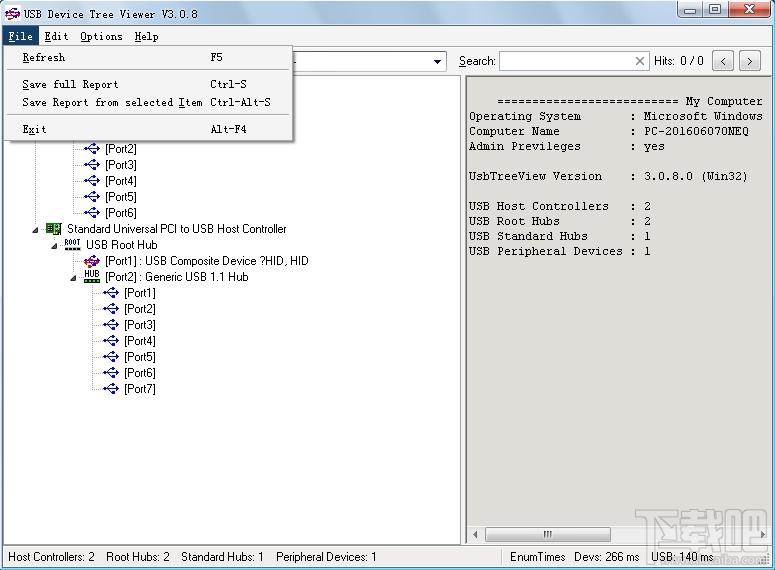Select upper [Port6] under first root hub
The image size is (775, 570).
click(121, 213)
